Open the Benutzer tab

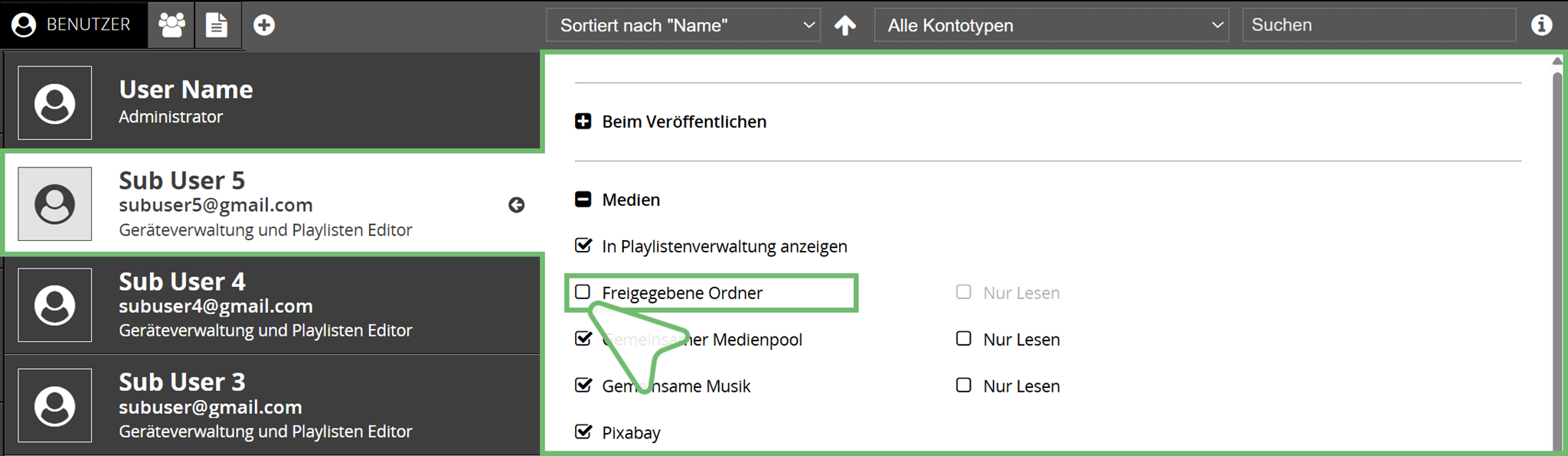pyautogui.click(x=73, y=25)
